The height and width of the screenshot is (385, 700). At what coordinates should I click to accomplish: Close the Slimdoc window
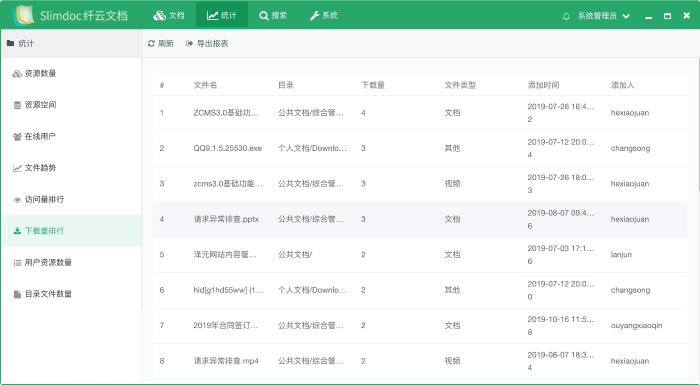pyautogui.click(x=687, y=16)
